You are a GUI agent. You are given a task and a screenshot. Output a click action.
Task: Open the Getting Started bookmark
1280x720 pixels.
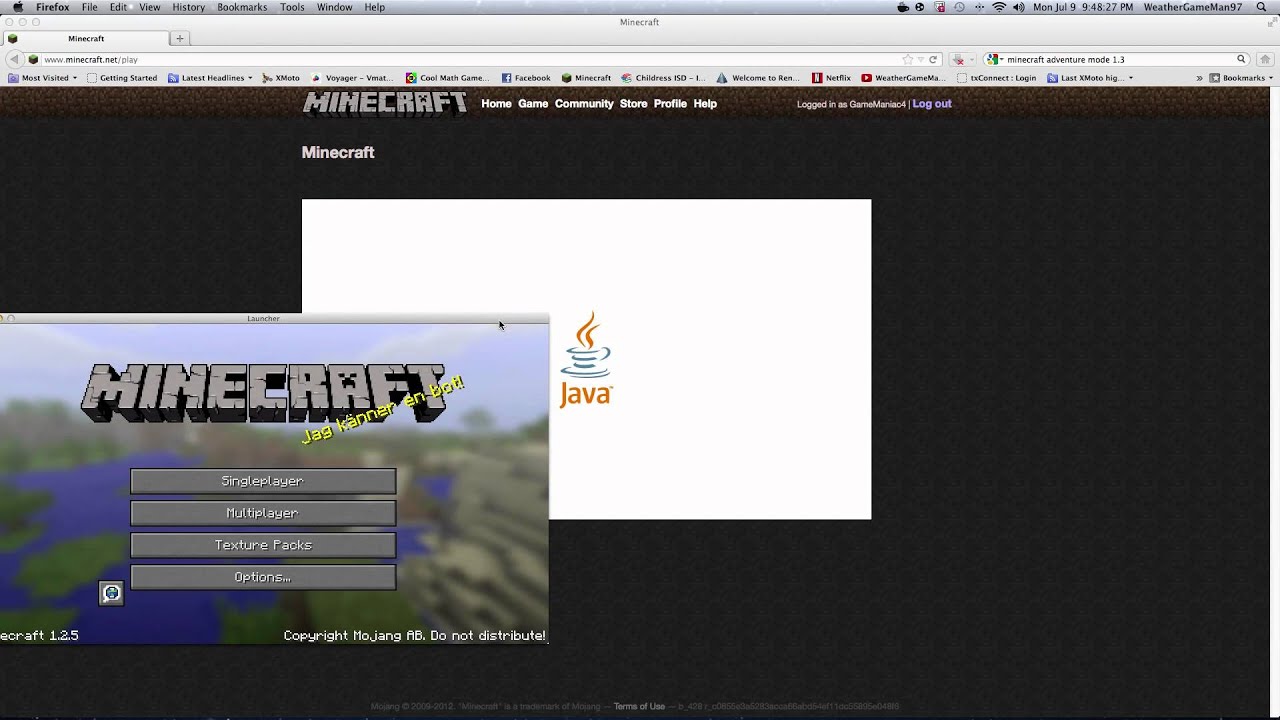122,77
